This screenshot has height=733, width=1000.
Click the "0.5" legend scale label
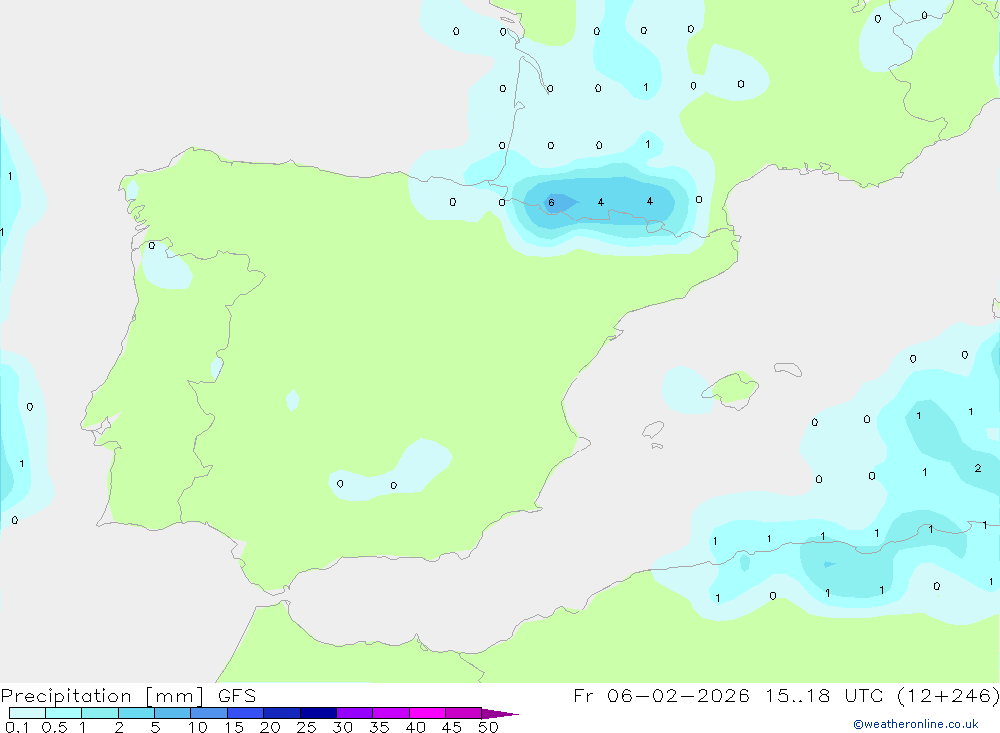(54, 727)
